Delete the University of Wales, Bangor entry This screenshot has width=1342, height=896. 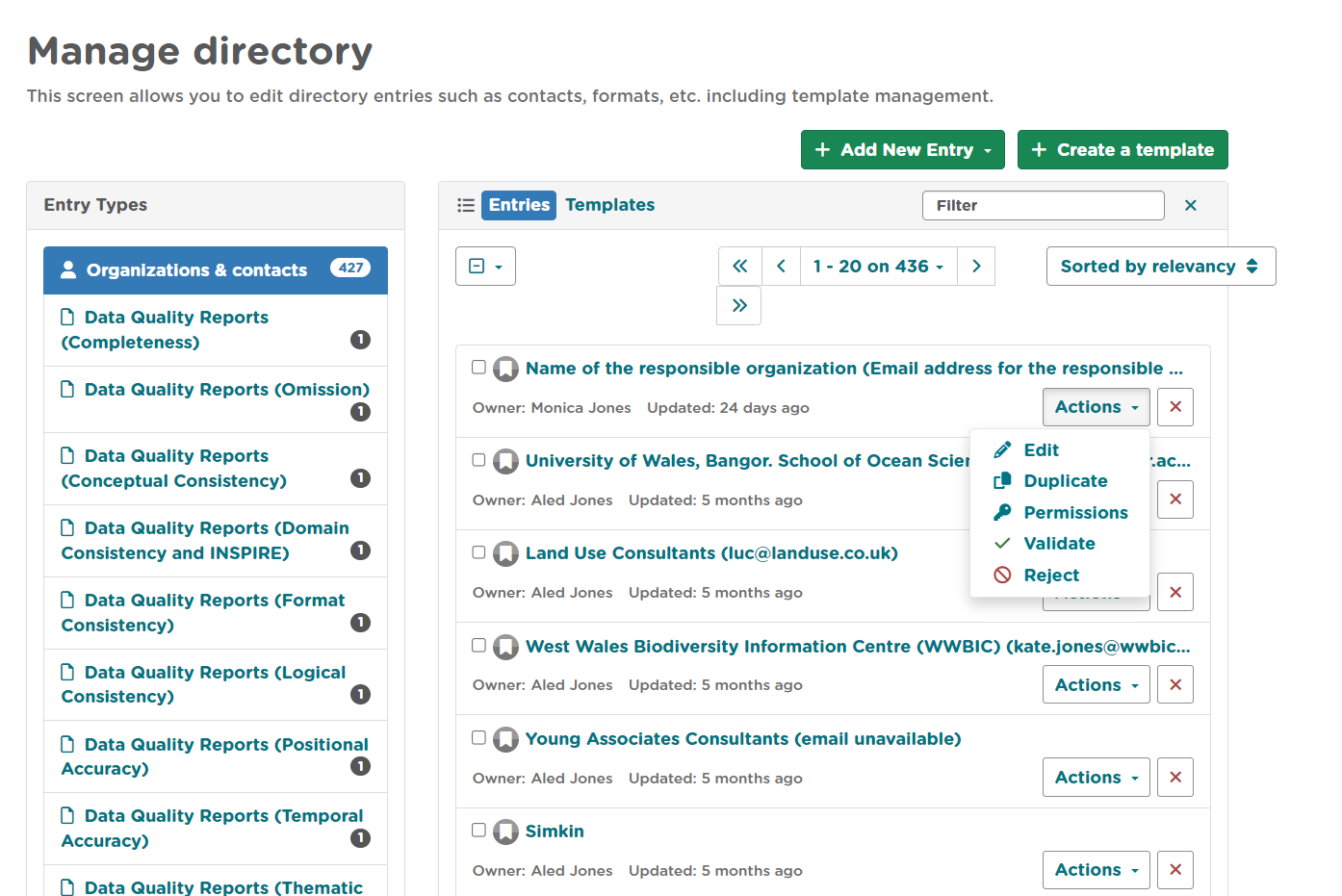tap(1175, 499)
